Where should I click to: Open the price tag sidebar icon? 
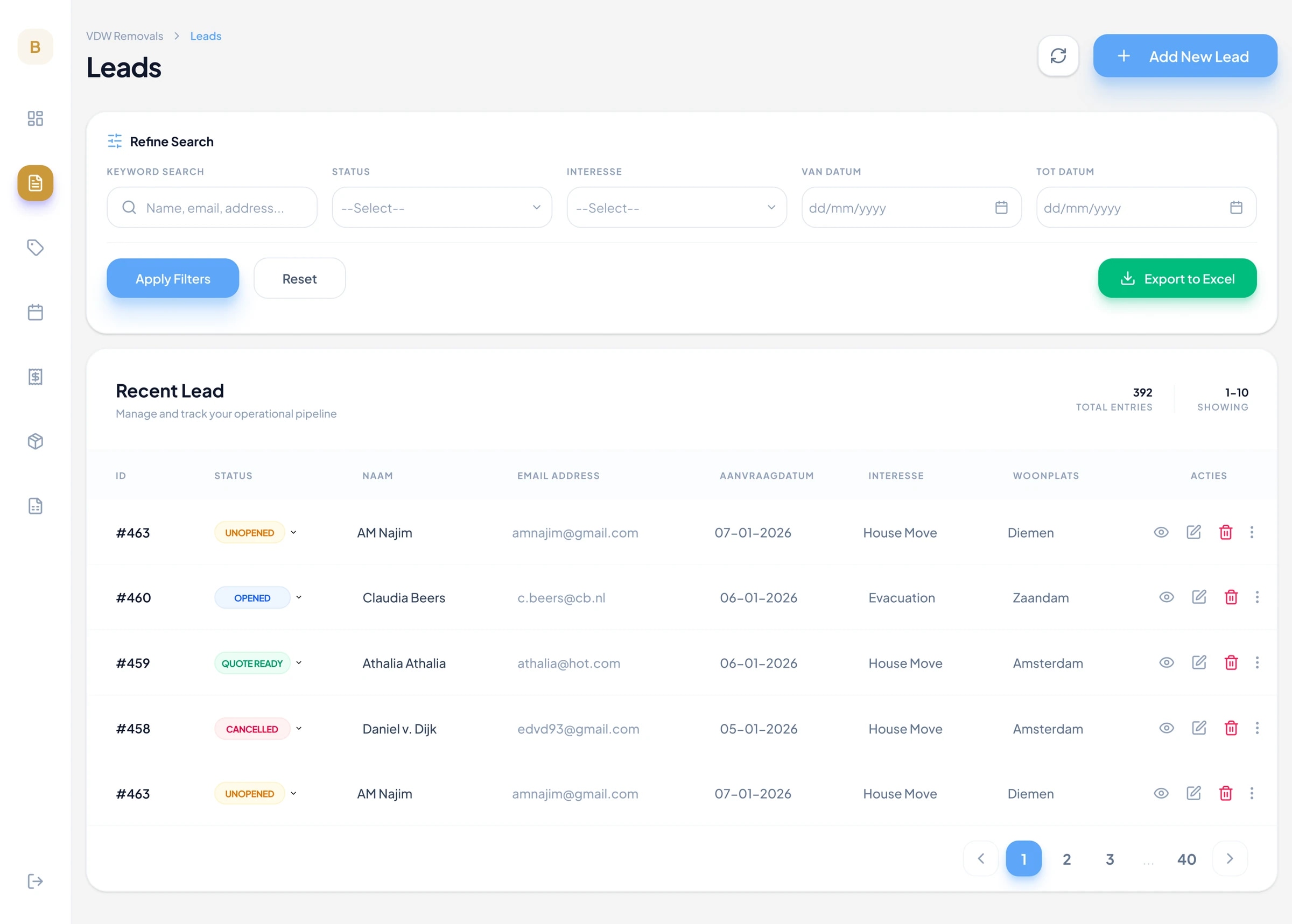tap(36, 248)
